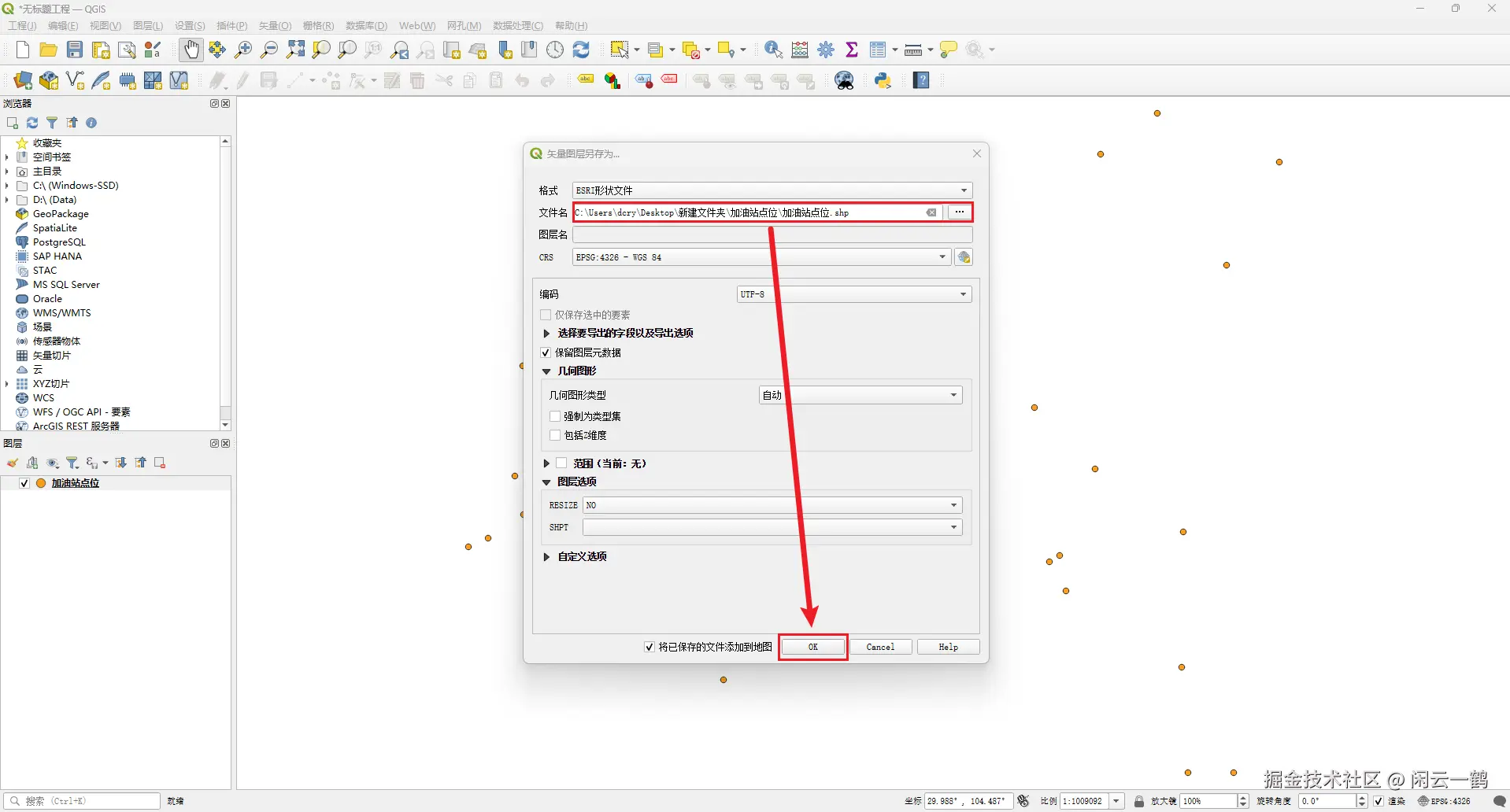This screenshot has width=1510, height=812.
Task: Open the Help contents book icon
Action: point(921,80)
